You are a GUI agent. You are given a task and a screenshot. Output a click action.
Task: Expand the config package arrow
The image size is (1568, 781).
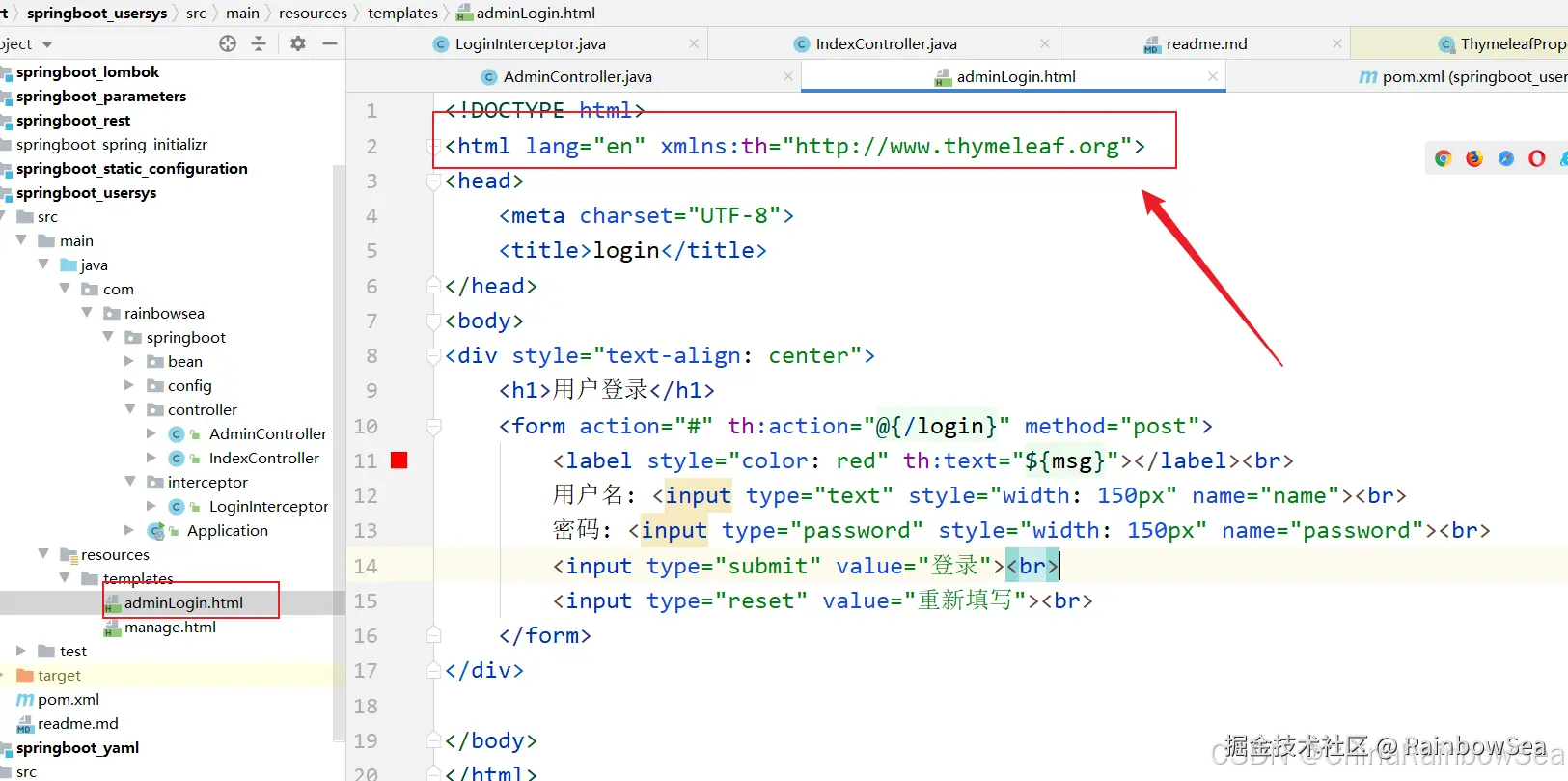point(129,384)
